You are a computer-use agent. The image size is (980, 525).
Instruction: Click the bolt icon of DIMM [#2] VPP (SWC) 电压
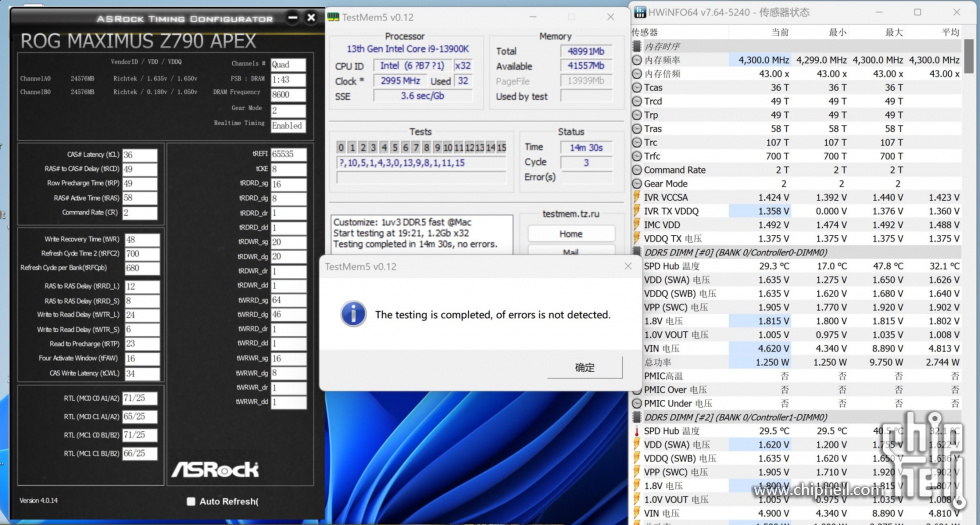coord(637,472)
